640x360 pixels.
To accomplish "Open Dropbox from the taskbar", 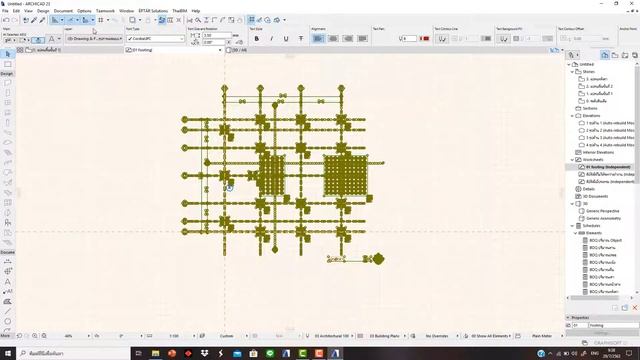I will tap(204, 353).
